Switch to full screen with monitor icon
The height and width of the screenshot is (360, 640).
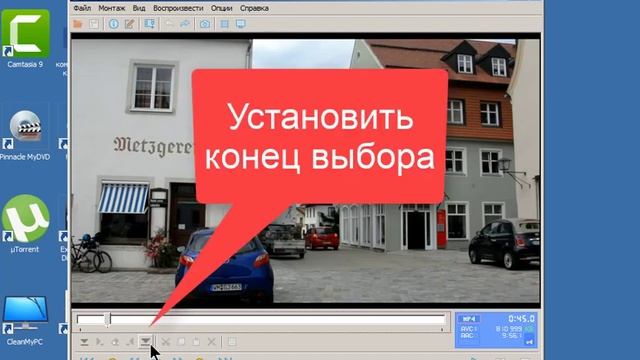[x=241, y=24]
